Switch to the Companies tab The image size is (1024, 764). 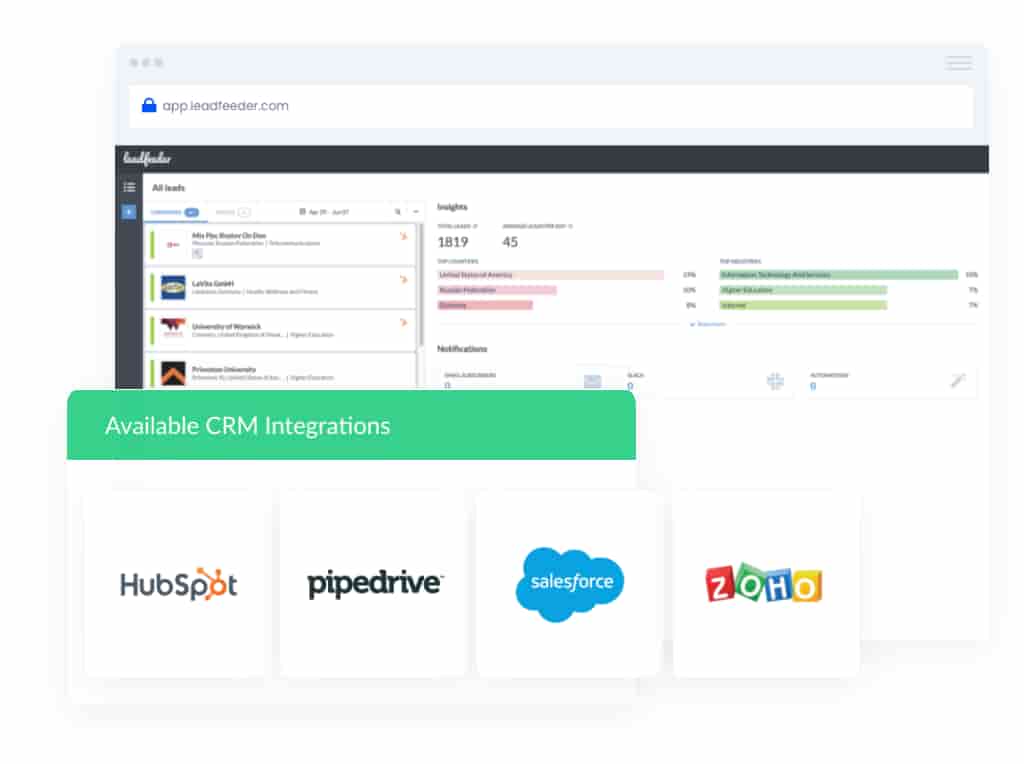click(174, 212)
